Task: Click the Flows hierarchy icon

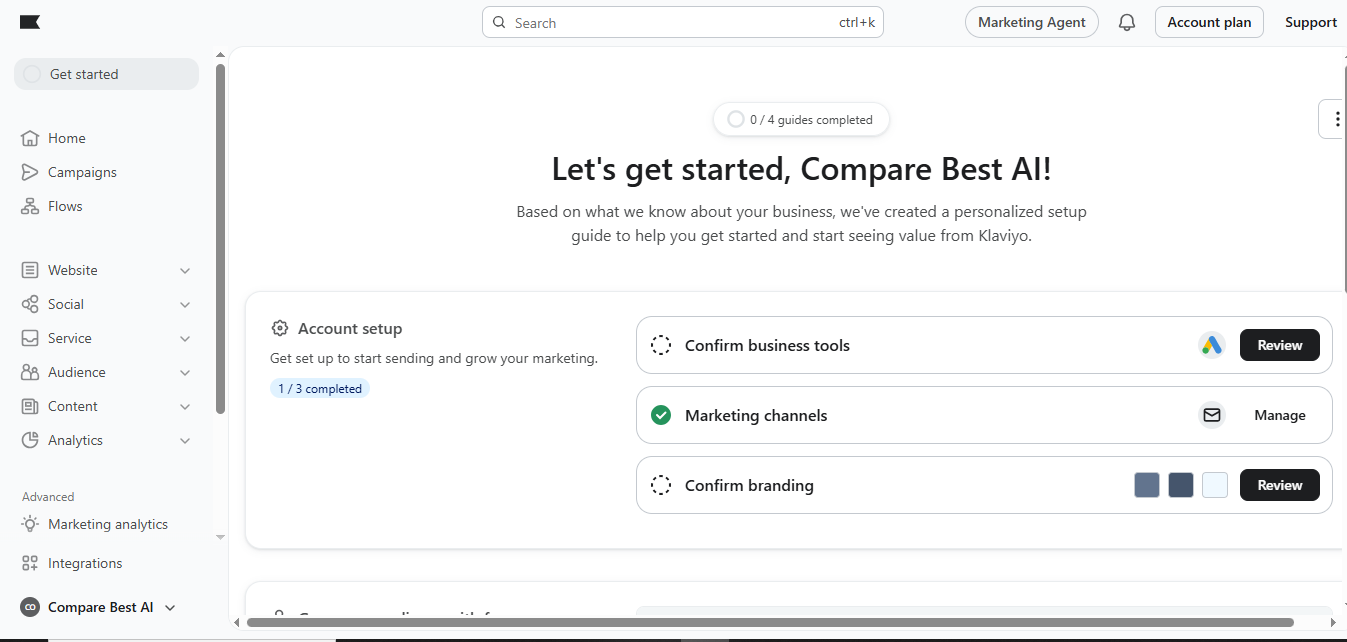Action: click(x=30, y=206)
